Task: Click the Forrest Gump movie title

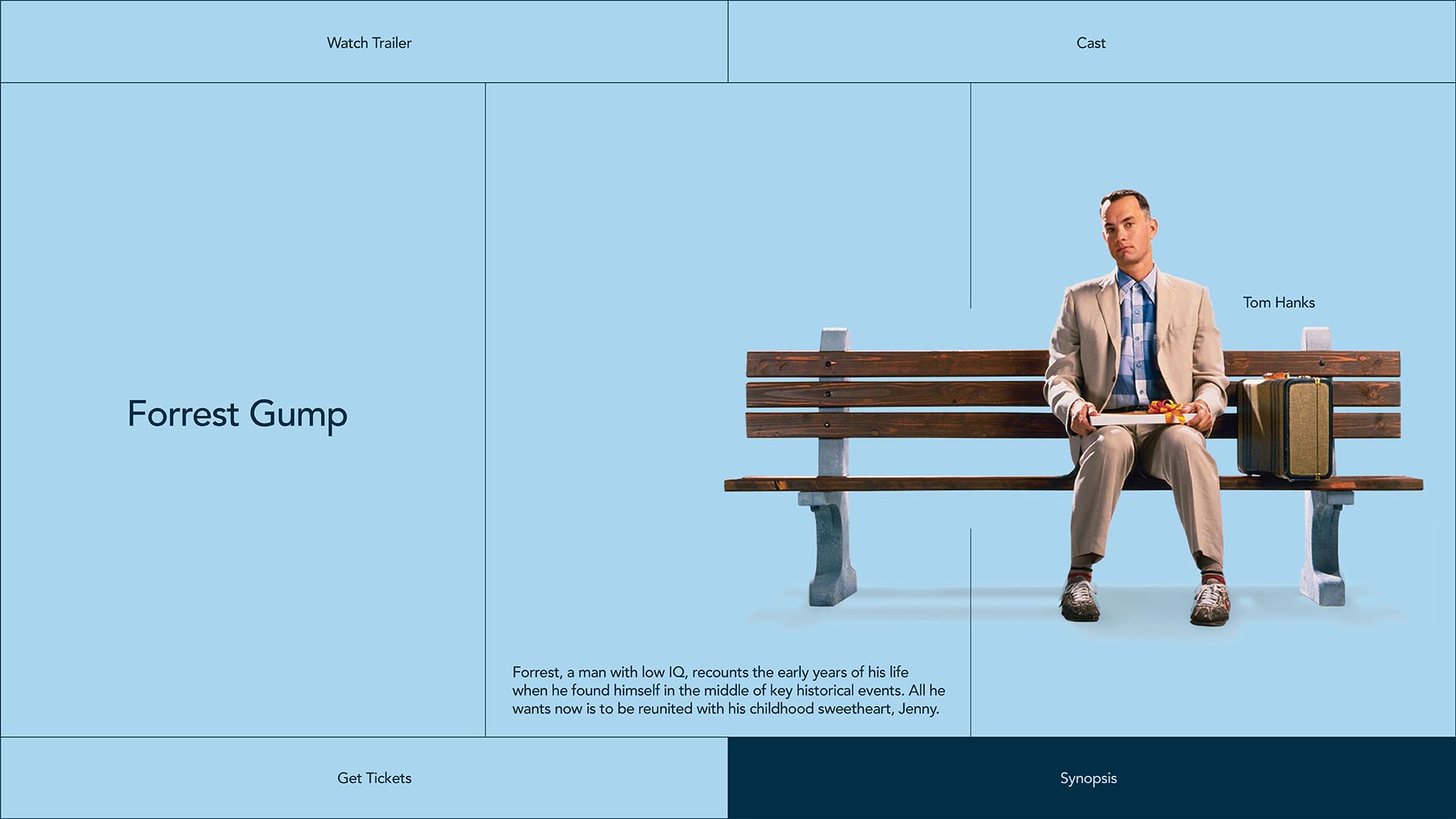Action: [237, 415]
